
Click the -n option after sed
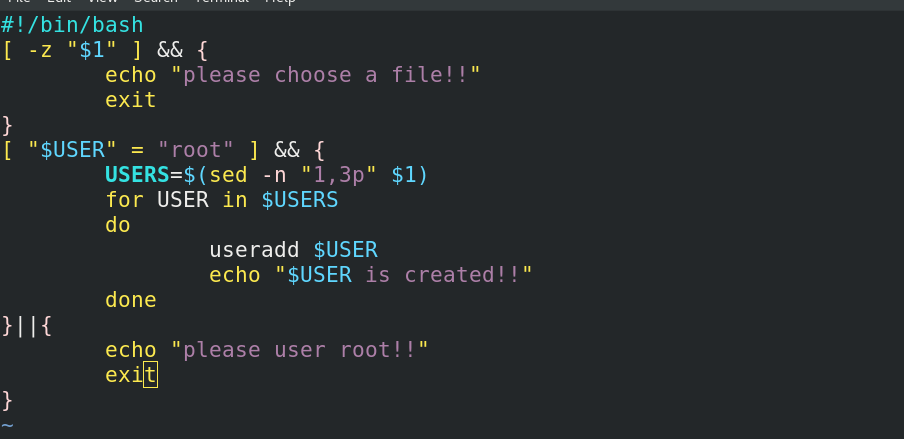[274, 175]
